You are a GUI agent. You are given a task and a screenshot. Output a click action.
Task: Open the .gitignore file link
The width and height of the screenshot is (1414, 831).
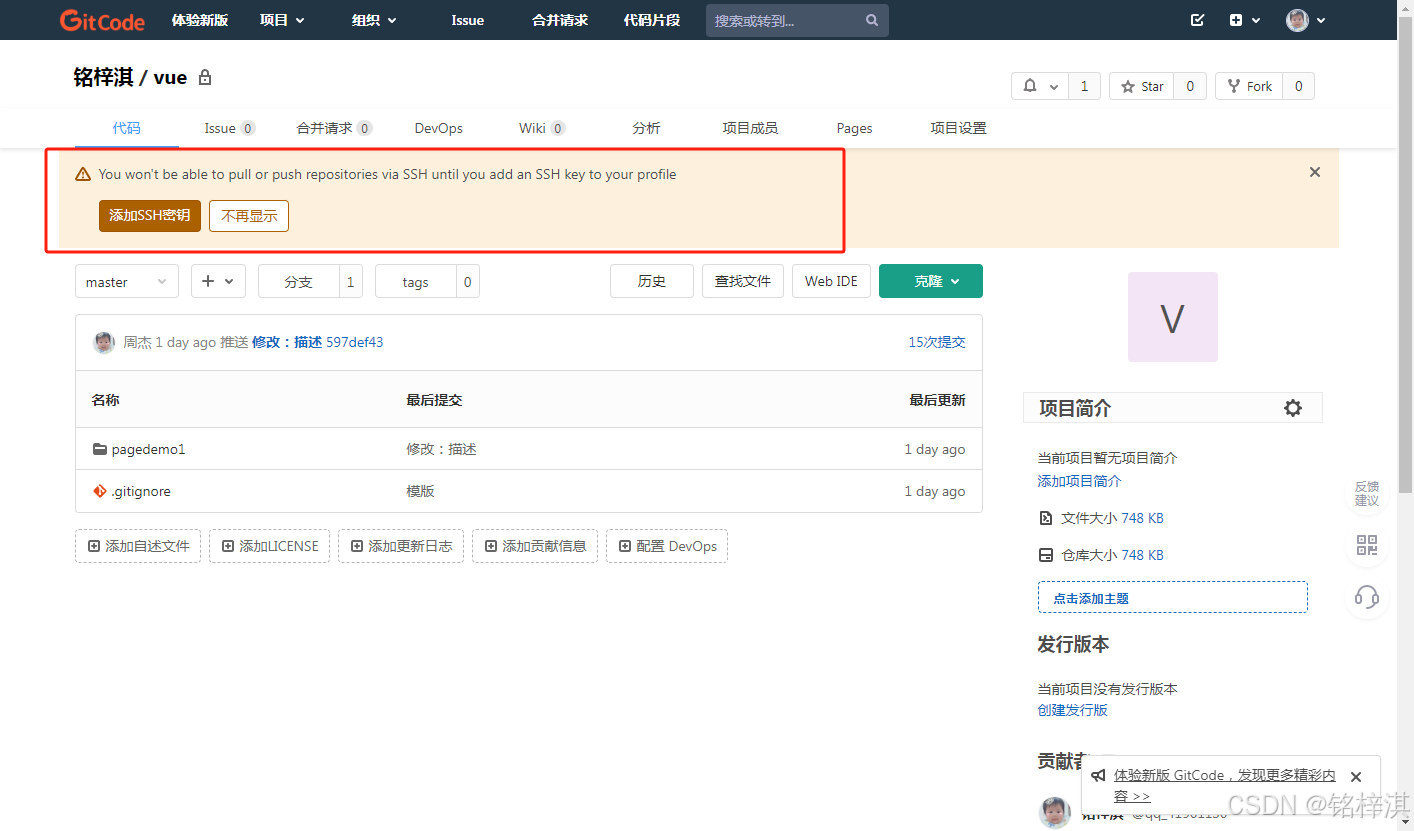click(x=141, y=491)
